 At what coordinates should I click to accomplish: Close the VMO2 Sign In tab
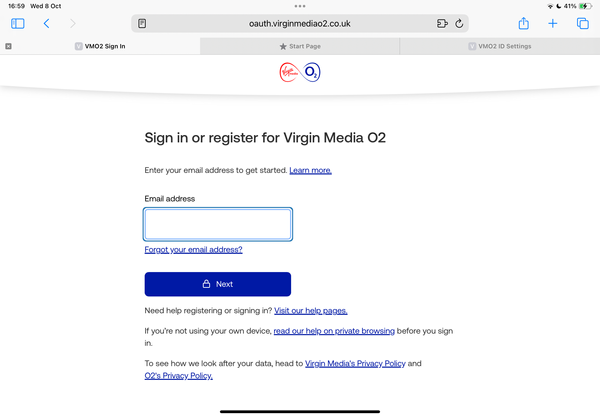[9, 46]
